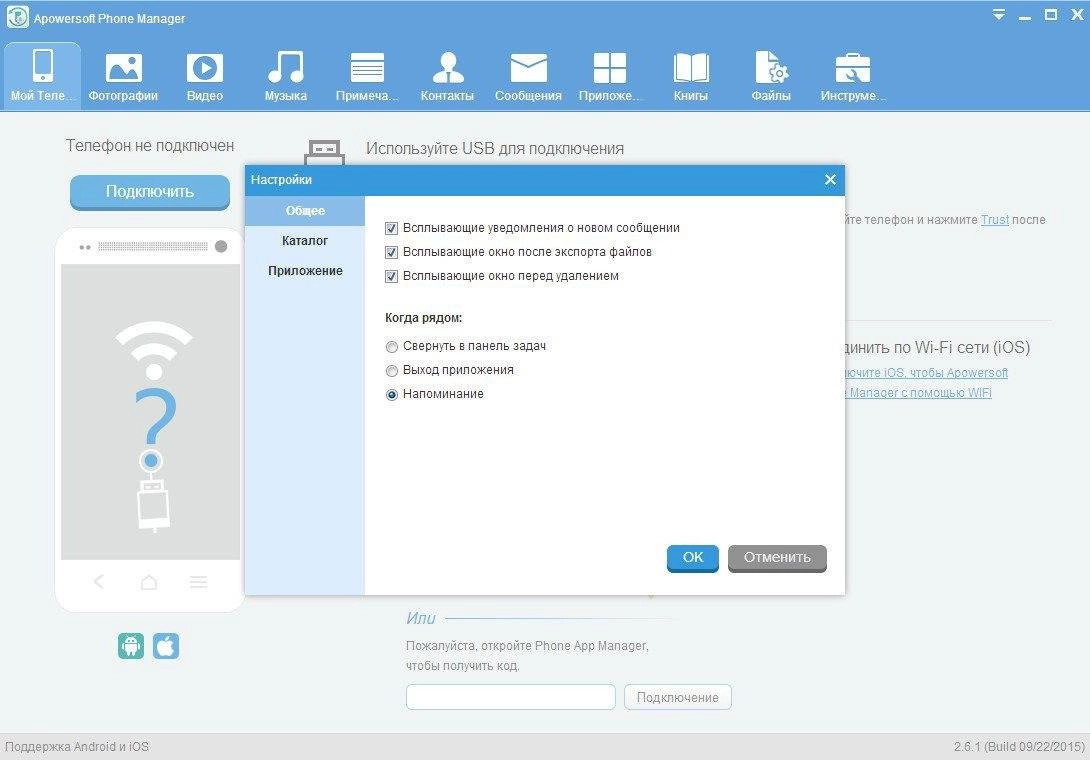Open the Мой Телефон phone icon tab
This screenshot has width=1090, height=760.
42,75
